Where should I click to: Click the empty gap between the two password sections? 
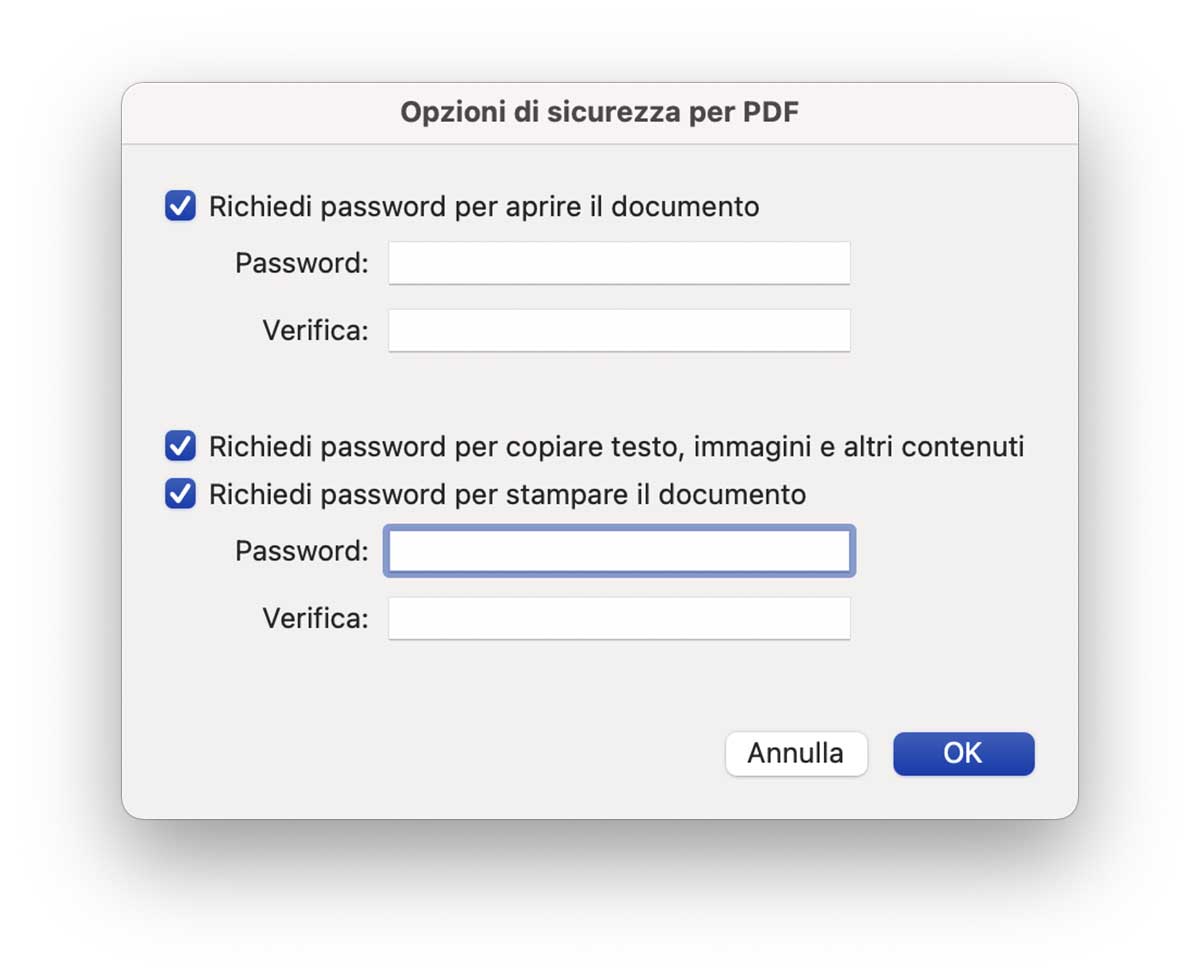point(600,392)
